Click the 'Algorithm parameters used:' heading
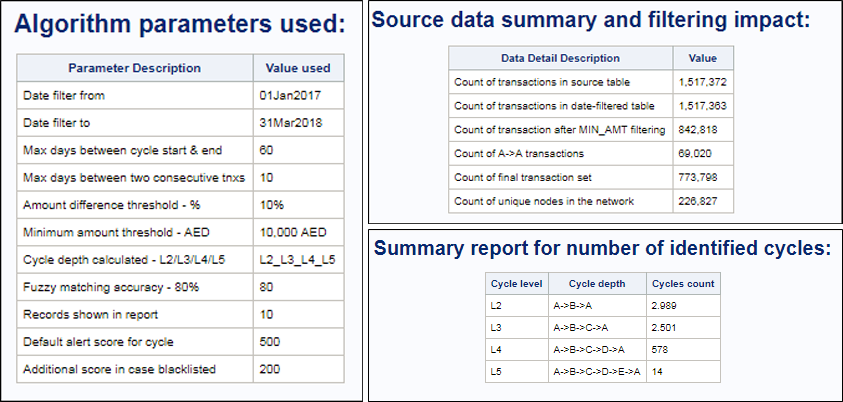 pyautogui.click(x=180, y=25)
